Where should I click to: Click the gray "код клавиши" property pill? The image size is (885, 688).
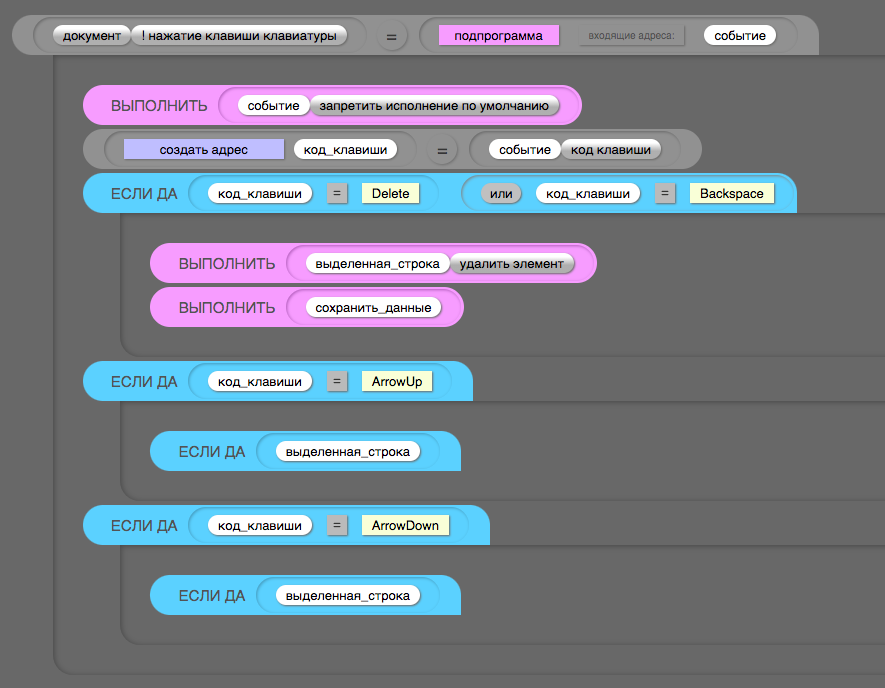coord(611,150)
